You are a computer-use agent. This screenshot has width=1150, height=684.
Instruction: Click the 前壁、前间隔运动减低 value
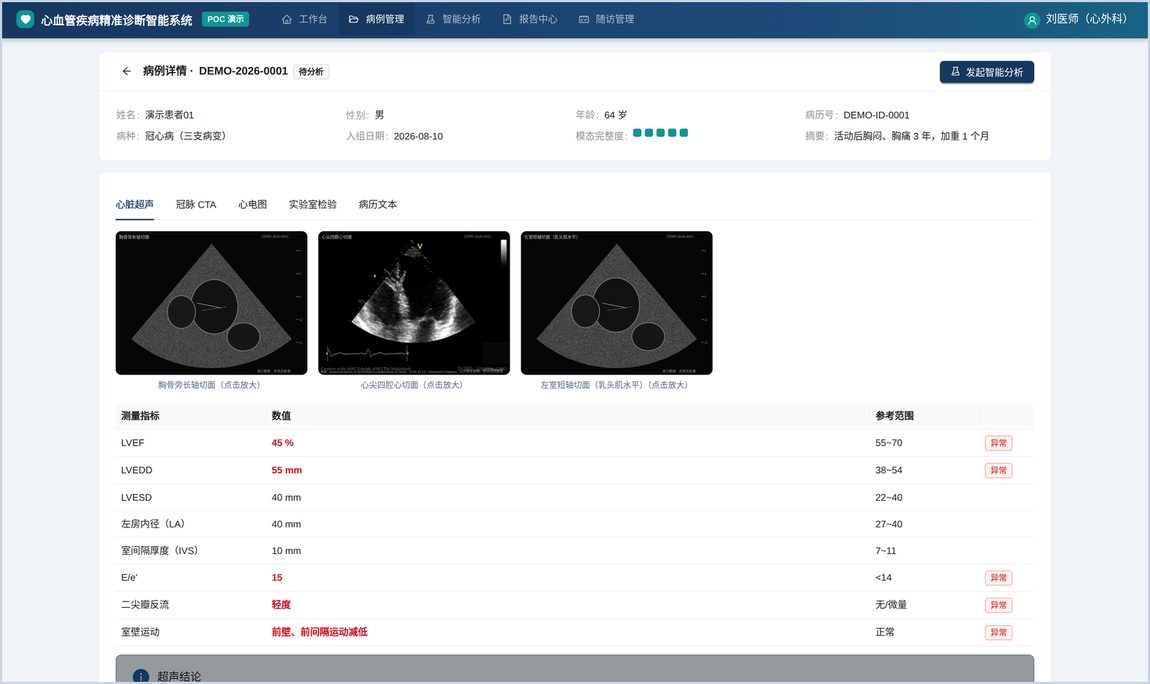point(319,632)
